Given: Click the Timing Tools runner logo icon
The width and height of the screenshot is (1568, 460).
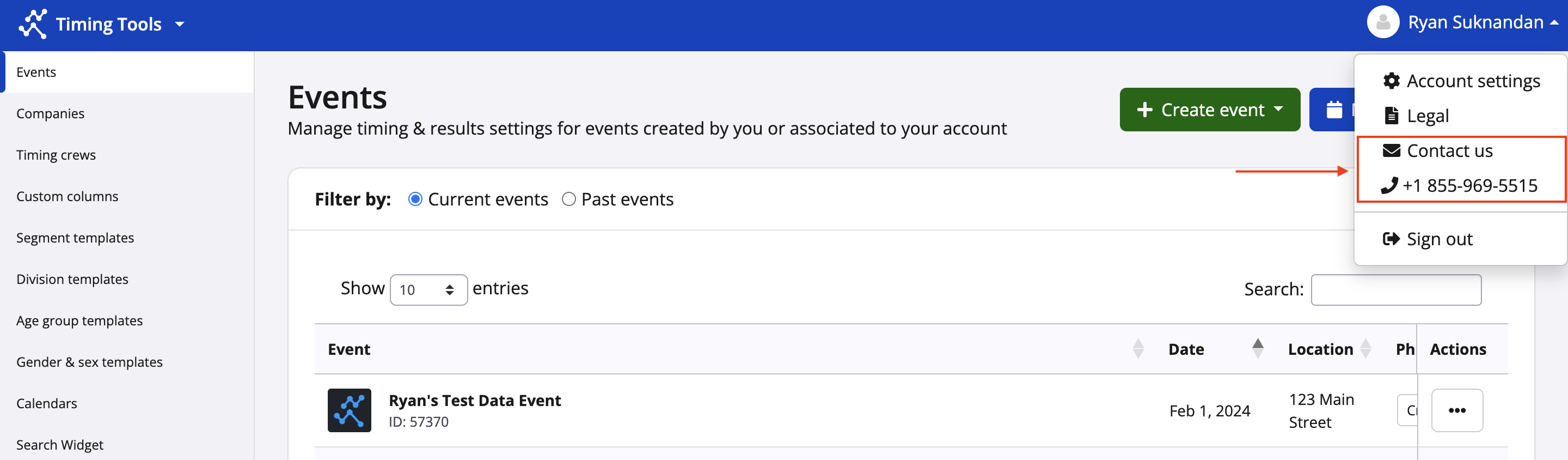Looking at the screenshot, I should point(33,24).
